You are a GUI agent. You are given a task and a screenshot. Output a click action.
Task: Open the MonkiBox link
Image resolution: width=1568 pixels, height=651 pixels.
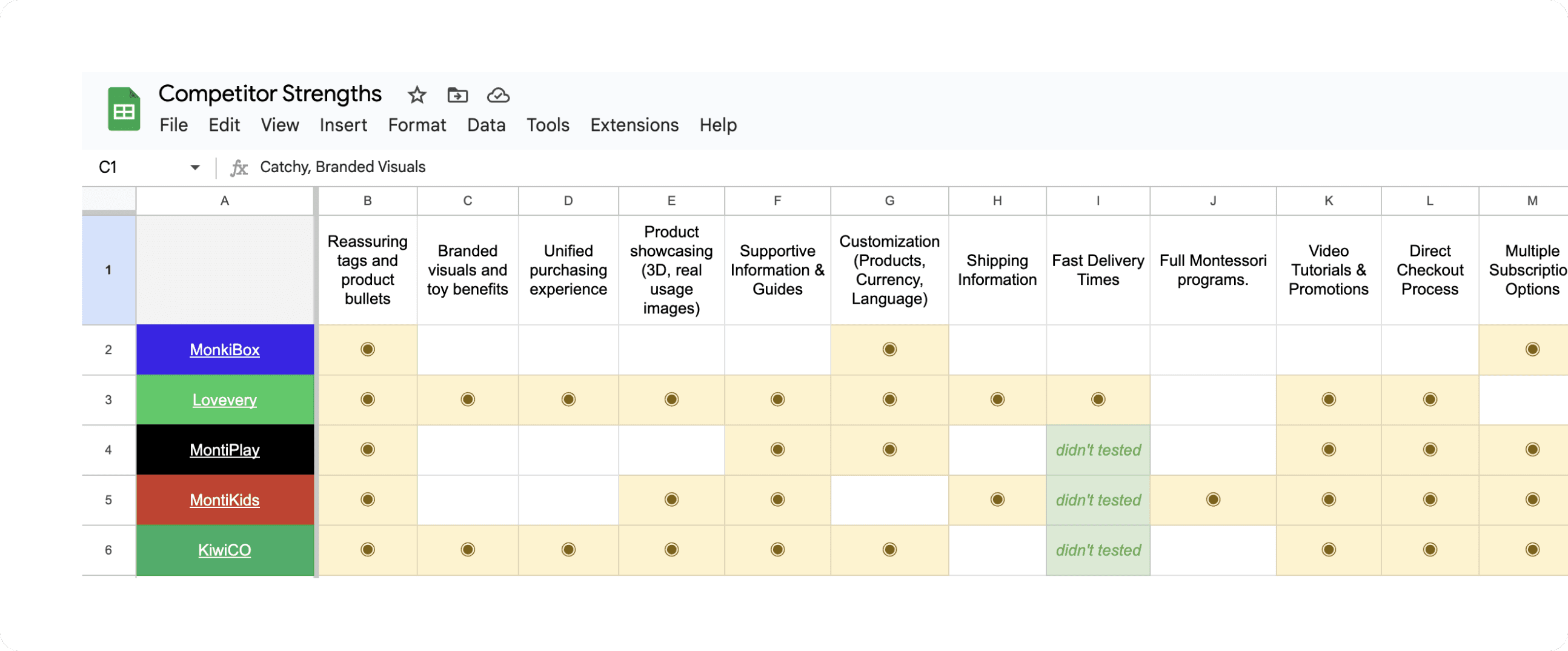(x=225, y=350)
